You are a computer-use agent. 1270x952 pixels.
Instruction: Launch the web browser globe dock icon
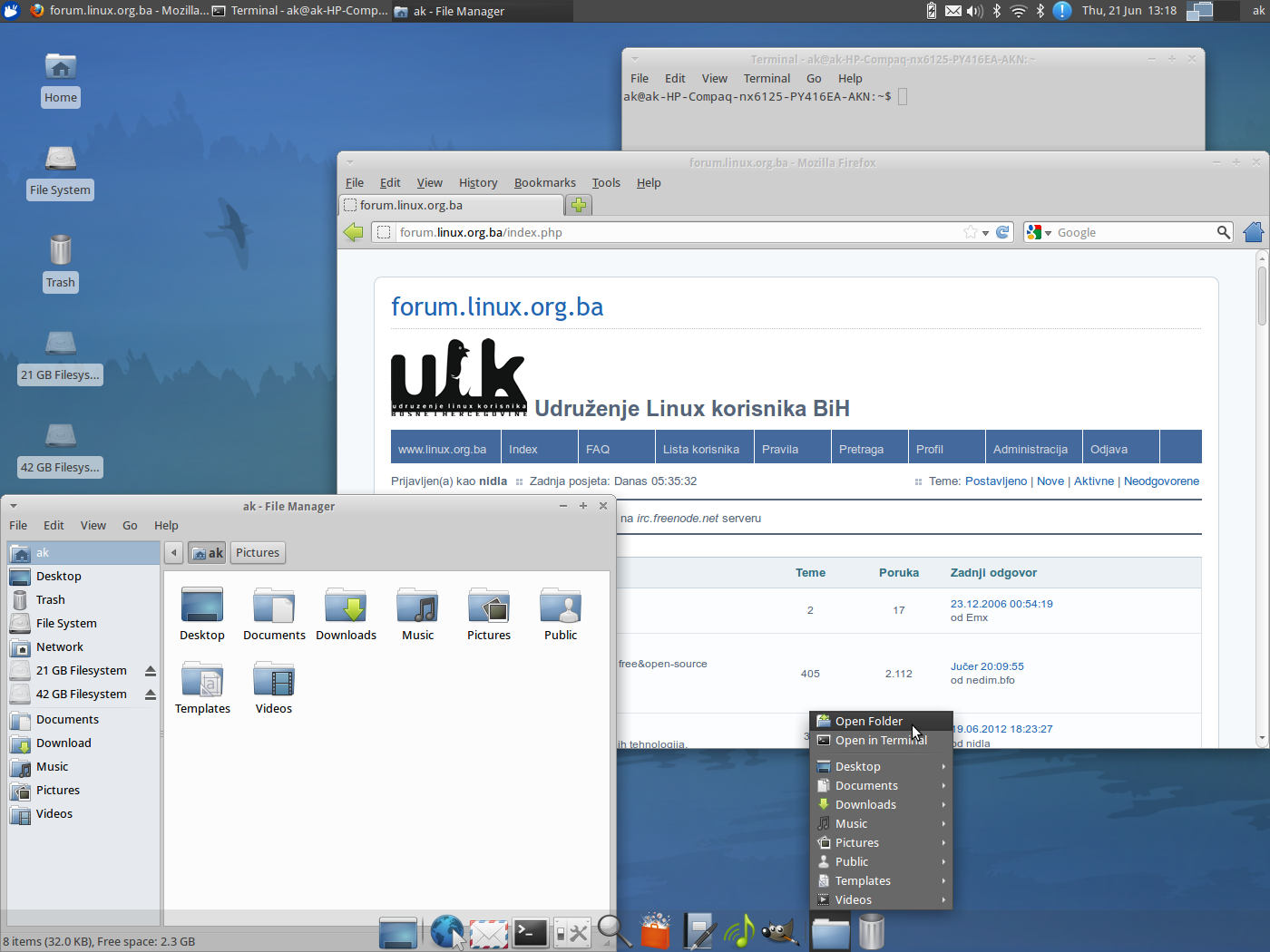(447, 932)
